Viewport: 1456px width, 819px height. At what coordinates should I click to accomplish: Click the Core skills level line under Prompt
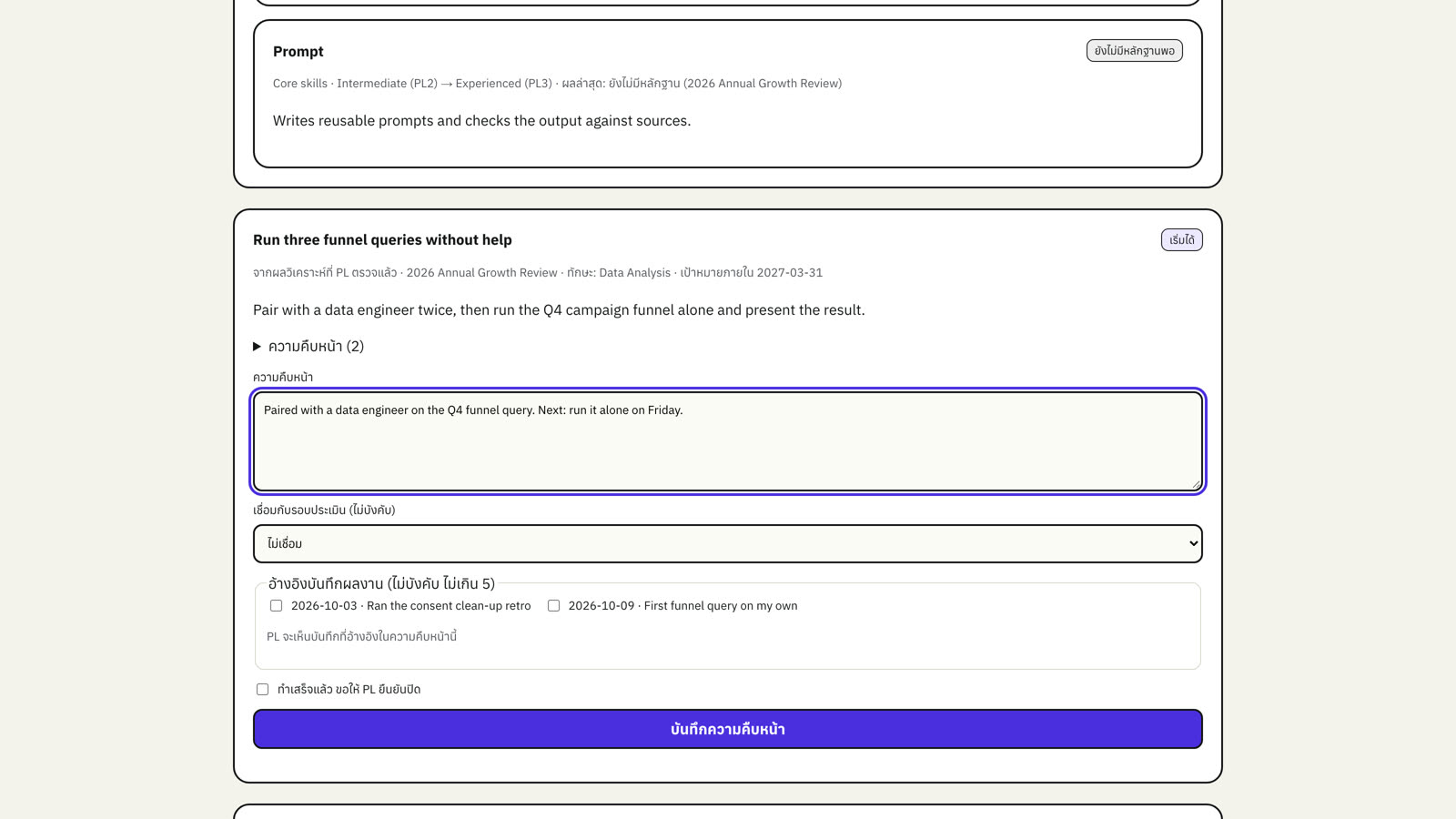tap(557, 84)
